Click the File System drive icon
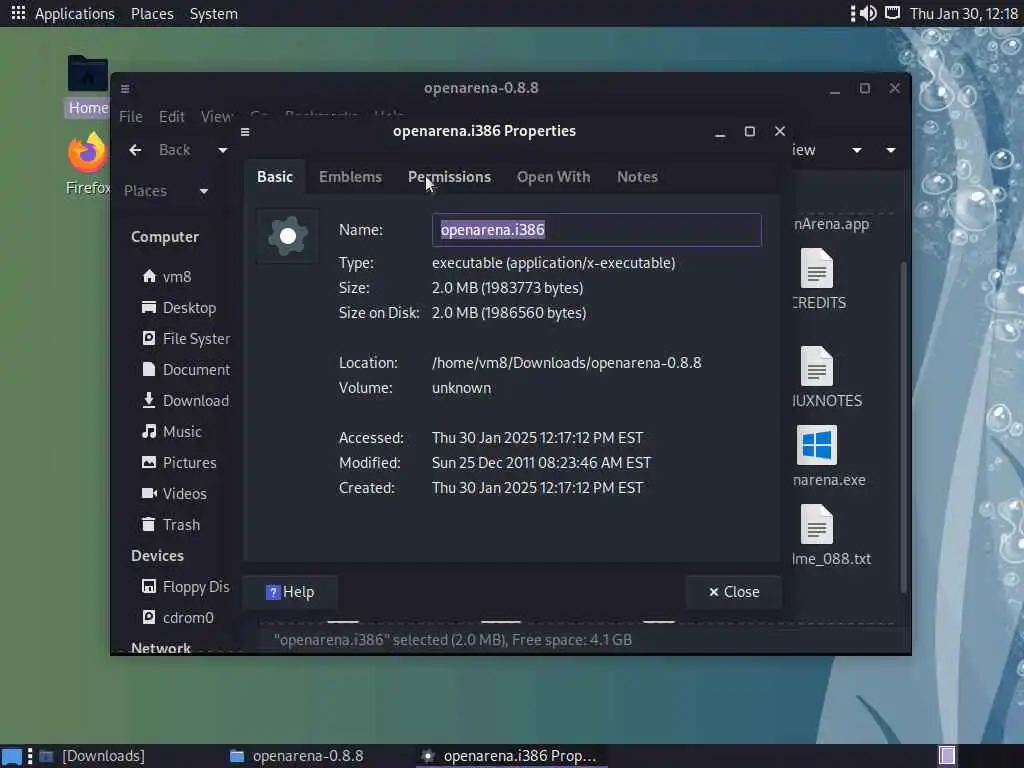The image size is (1024, 768). [149, 338]
